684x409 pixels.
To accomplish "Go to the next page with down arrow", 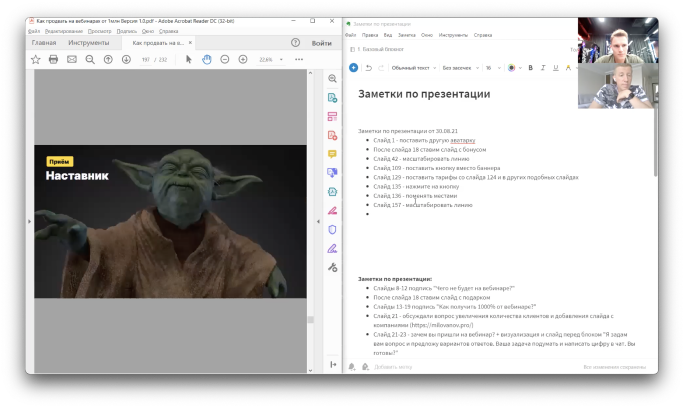I will click(126, 59).
